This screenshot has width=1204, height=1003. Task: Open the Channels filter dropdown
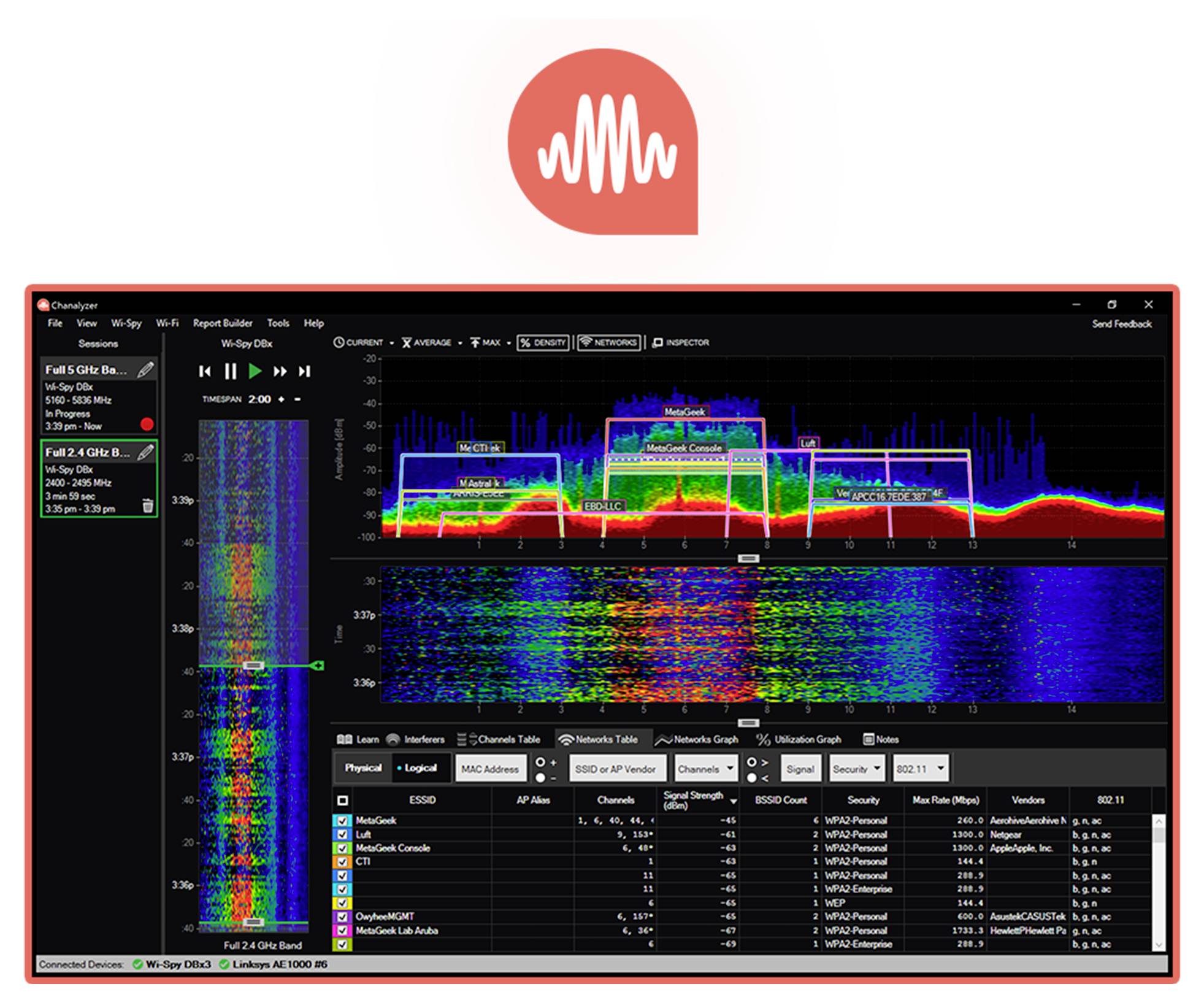(x=705, y=767)
